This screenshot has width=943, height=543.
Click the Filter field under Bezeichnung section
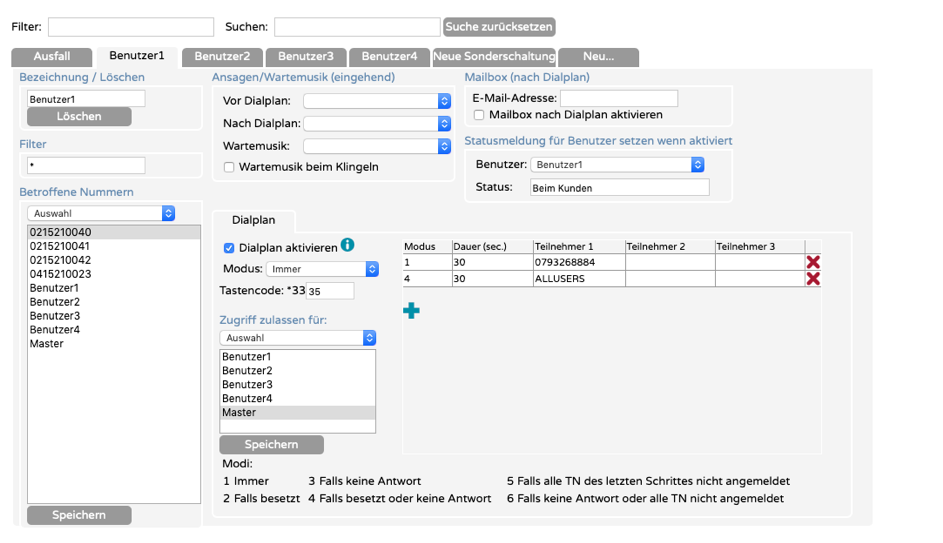point(86,165)
